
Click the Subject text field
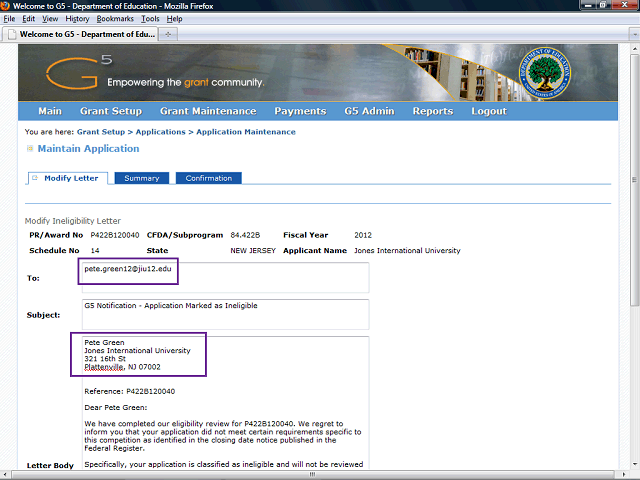[225, 314]
